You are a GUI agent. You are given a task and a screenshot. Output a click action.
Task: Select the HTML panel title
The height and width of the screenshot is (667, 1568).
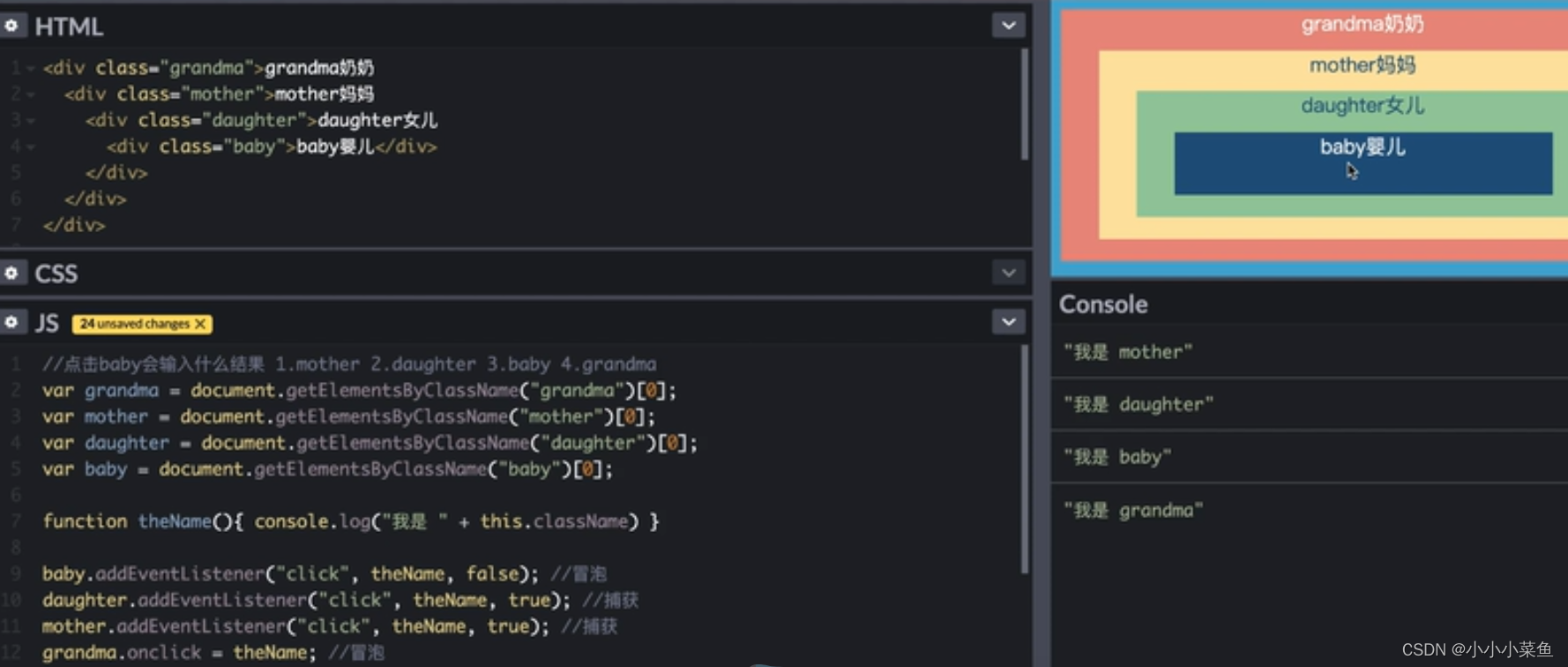coord(69,26)
